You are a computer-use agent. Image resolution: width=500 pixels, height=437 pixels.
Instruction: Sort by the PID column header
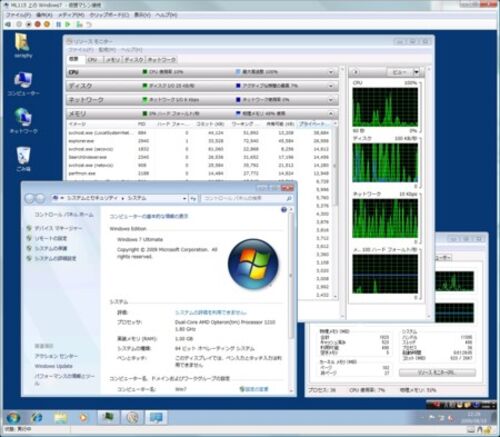coord(142,124)
